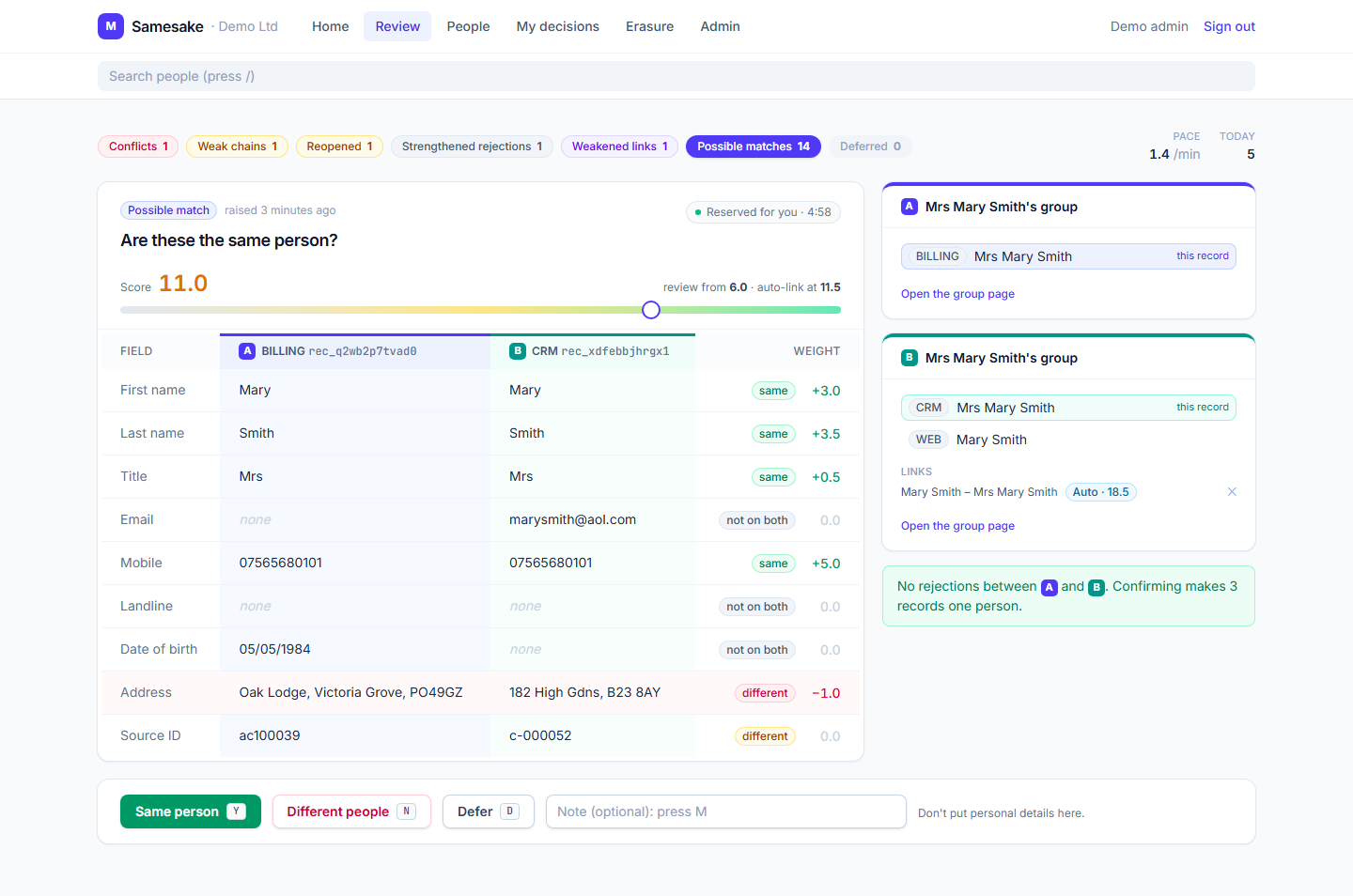The width and height of the screenshot is (1353, 896).
Task: Open the Admin menu
Action: tap(720, 26)
